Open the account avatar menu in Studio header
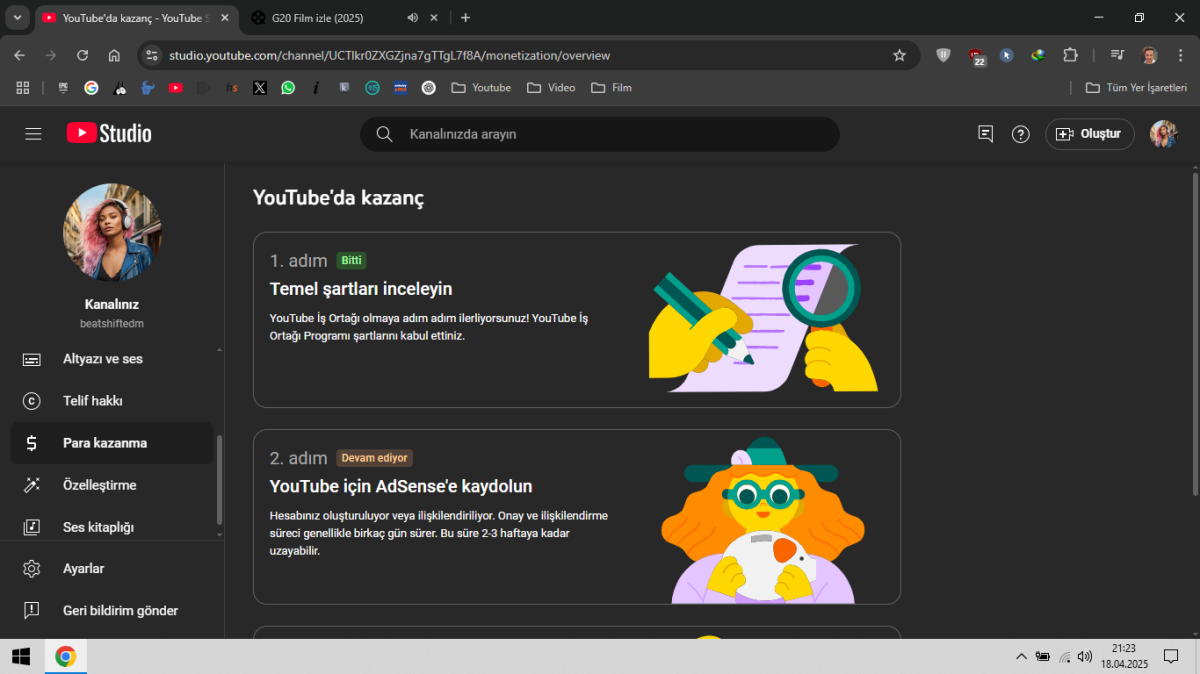 tap(1163, 134)
